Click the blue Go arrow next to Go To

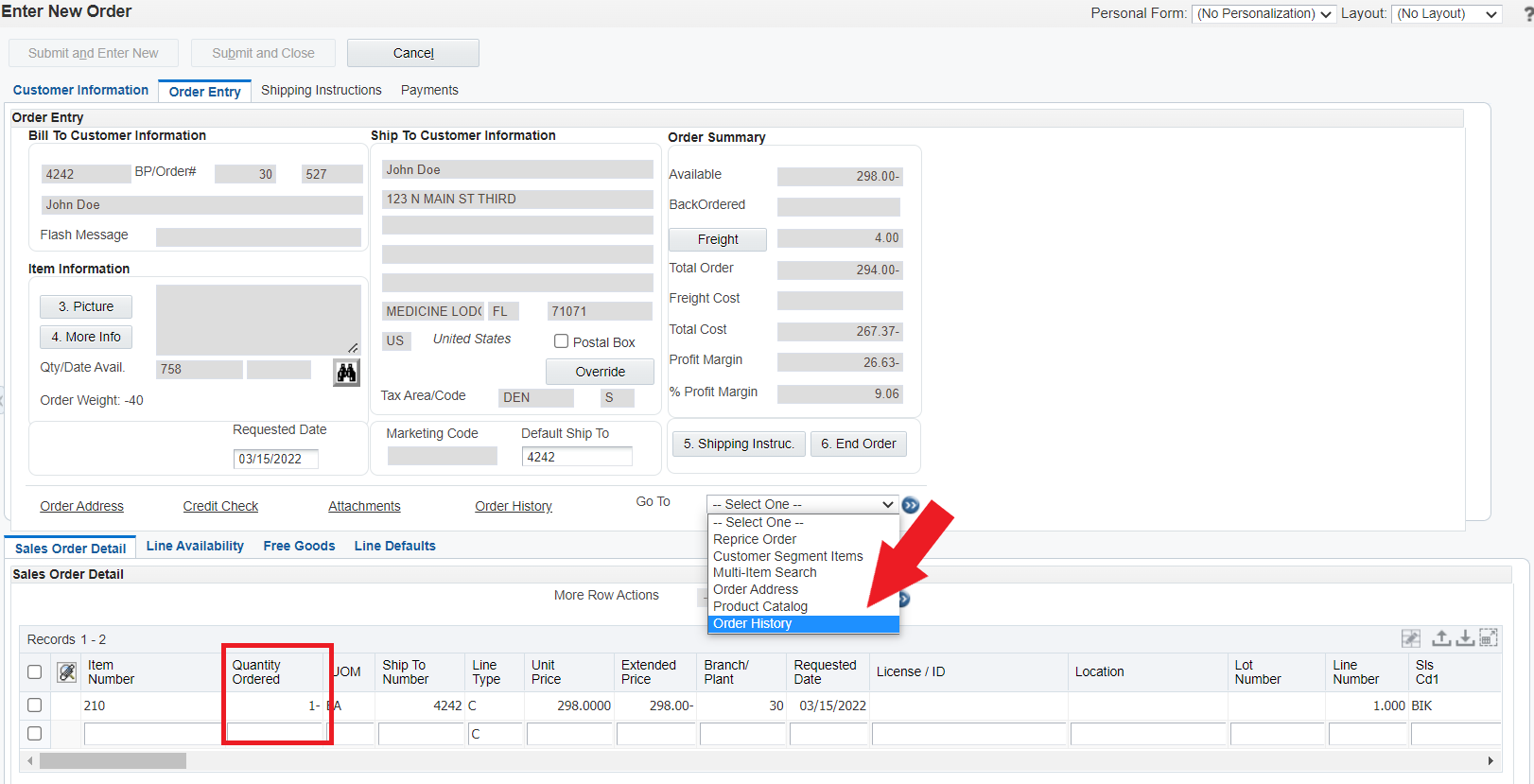911,505
